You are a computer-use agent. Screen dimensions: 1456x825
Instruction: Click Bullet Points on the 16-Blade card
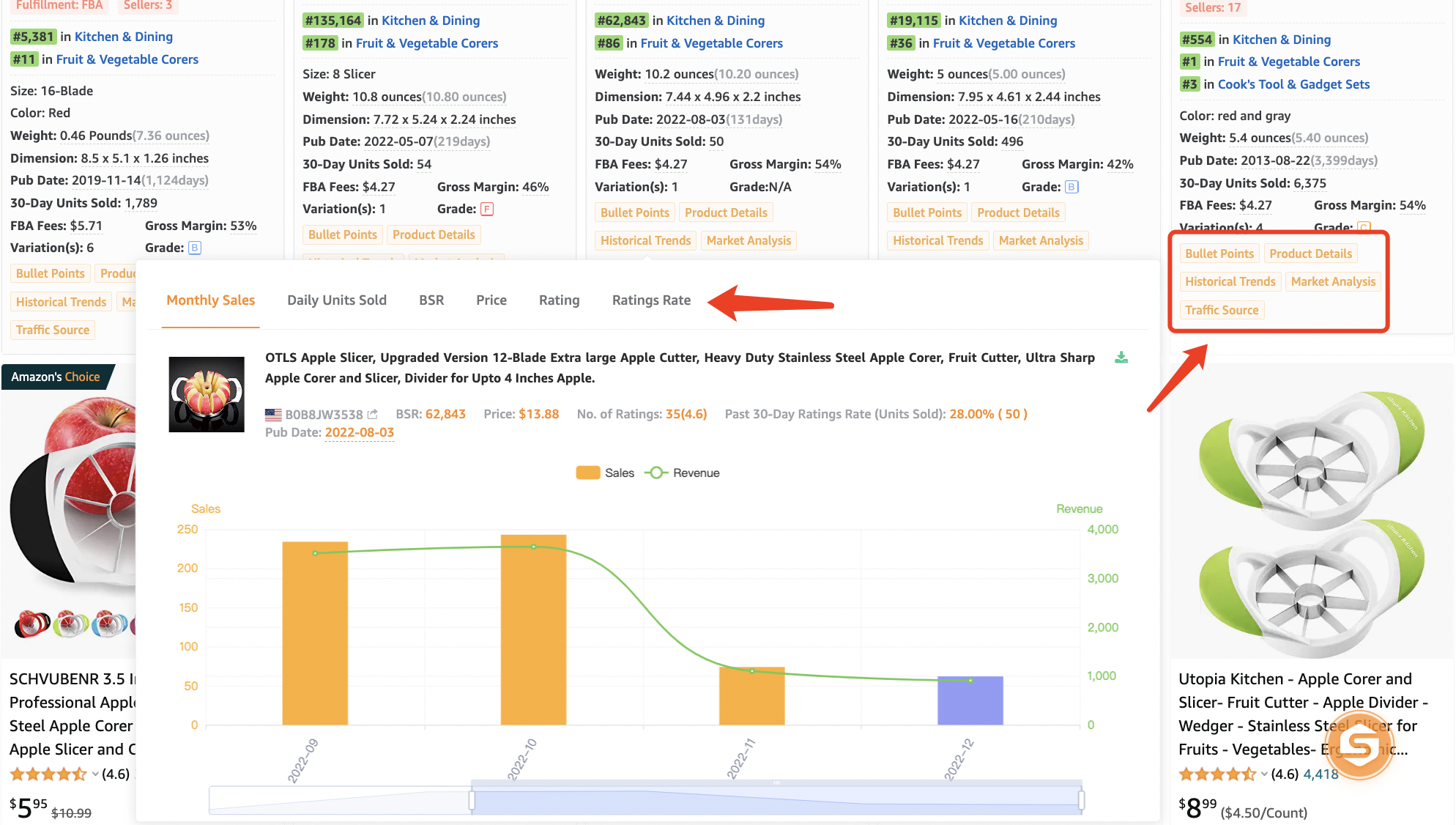[51, 273]
